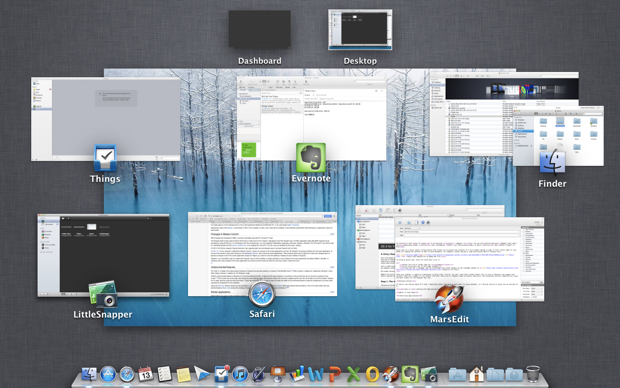Launch the Sparrow paper plane mail icon
620x388 pixels.
pos(202,374)
